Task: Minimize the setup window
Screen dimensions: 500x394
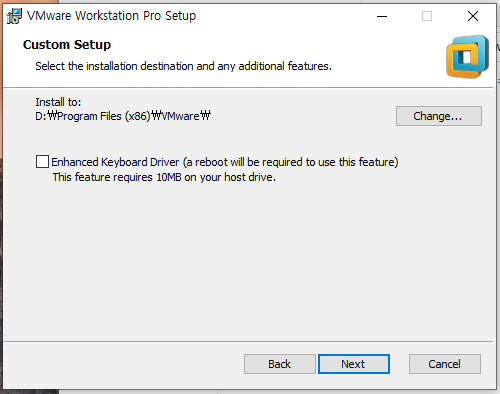Action: (x=382, y=16)
